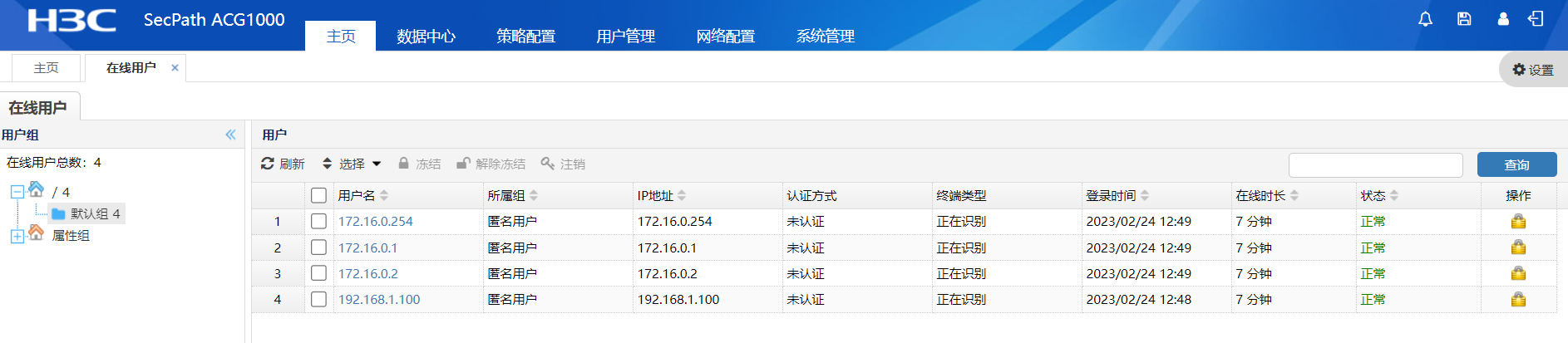
Task: Switch to the 主页 sub-tab
Action: (46, 68)
